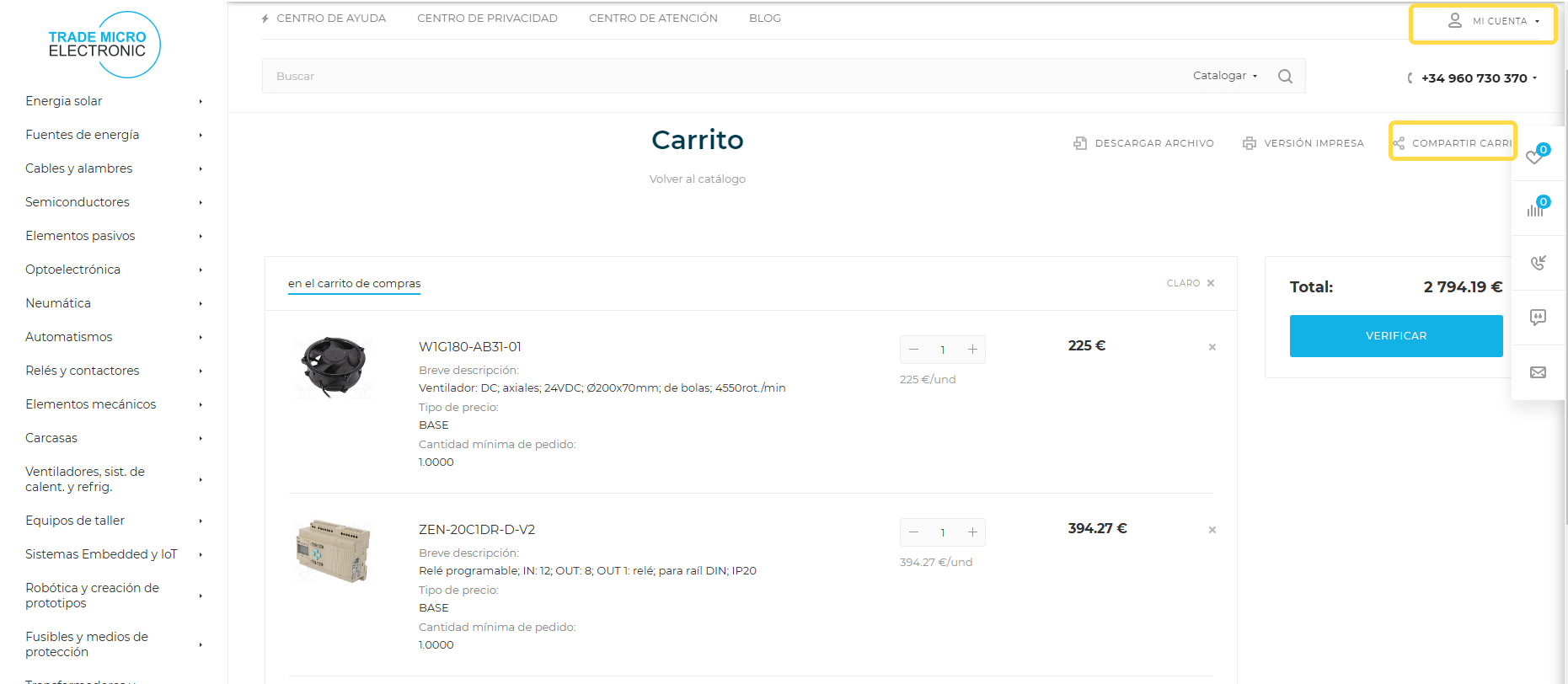Open the wishlist heart icon
This screenshot has height=684, width=1568.
click(x=1535, y=157)
